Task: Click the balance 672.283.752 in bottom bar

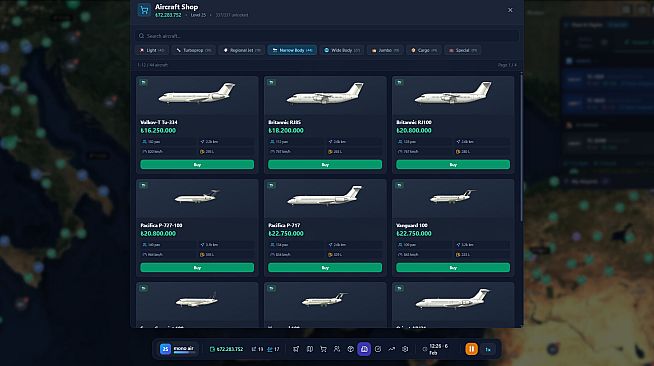Action: pos(226,349)
